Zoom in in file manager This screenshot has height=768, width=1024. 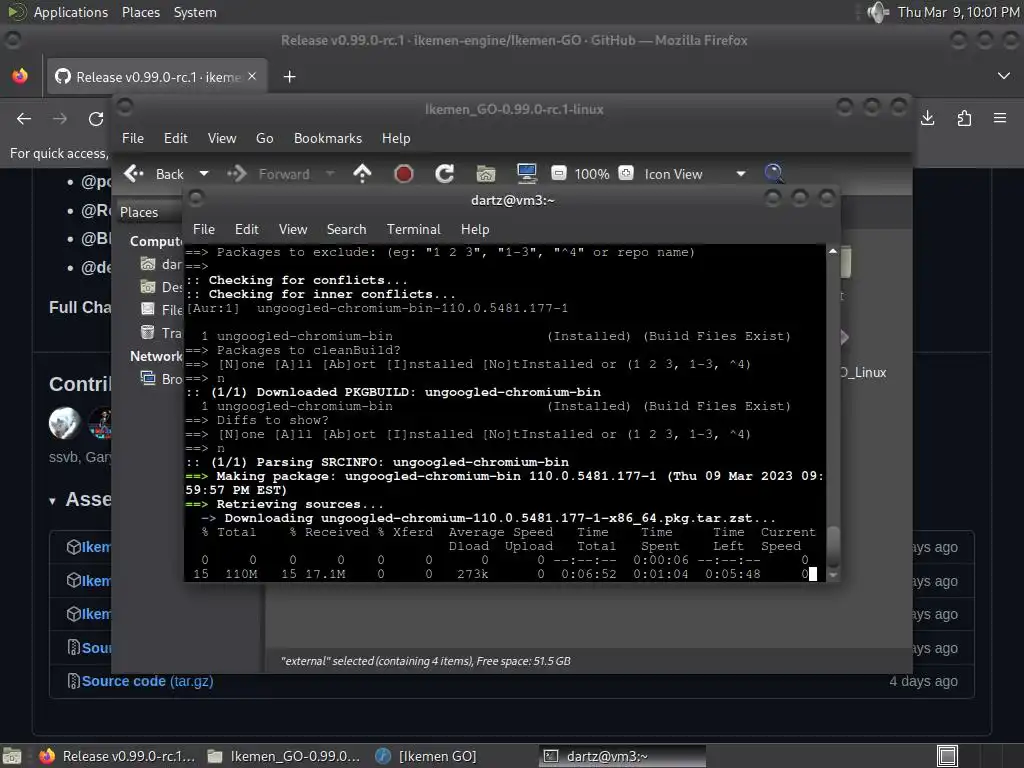click(626, 172)
